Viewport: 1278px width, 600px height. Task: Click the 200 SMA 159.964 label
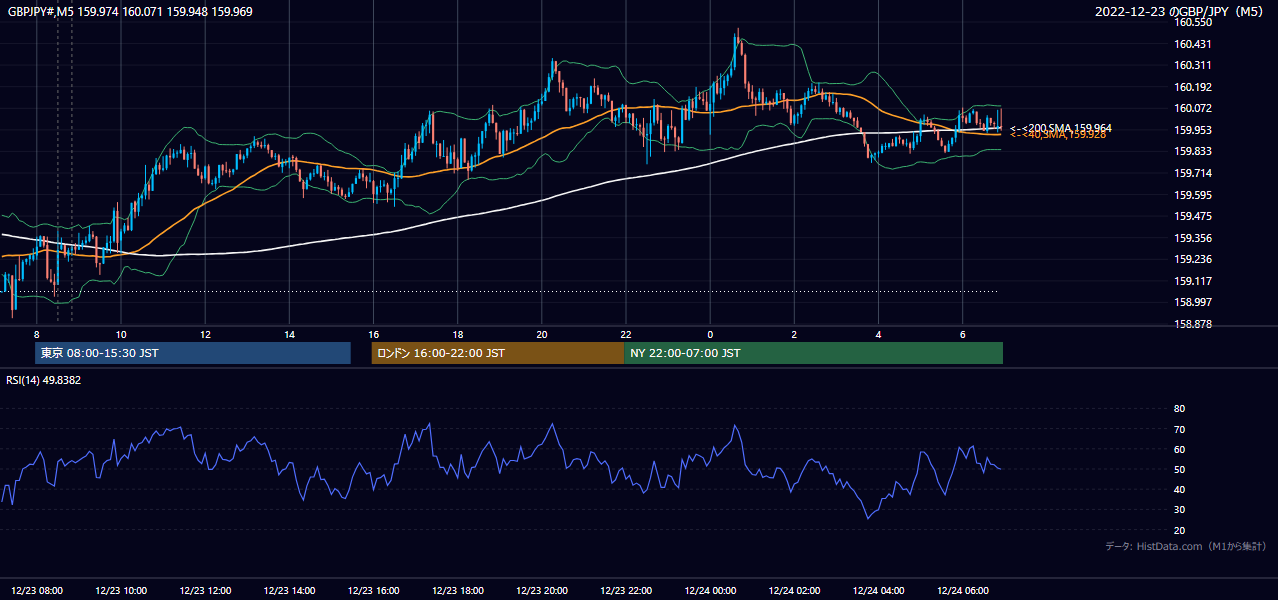[x=1061, y=128]
